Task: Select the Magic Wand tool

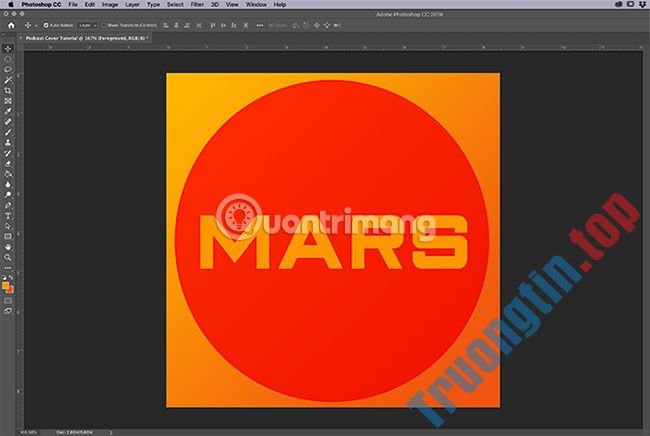Action: pyautogui.click(x=8, y=80)
